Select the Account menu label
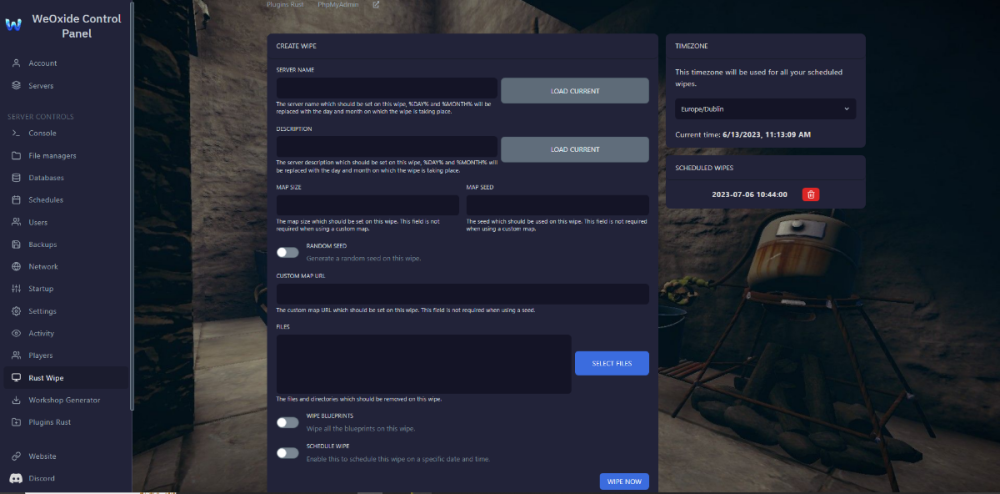 43,64
